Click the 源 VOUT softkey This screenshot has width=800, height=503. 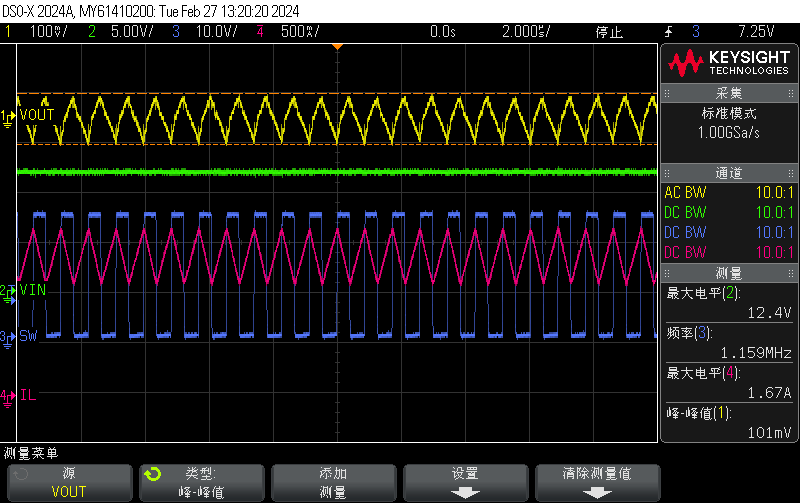click(x=69, y=483)
